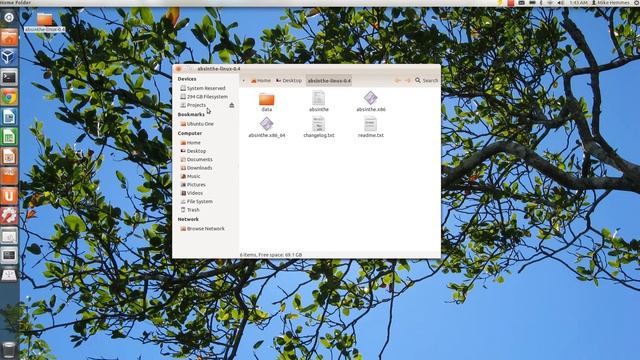
Task: Open Ubuntu Software Center launcher icon
Action: click(9, 176)
